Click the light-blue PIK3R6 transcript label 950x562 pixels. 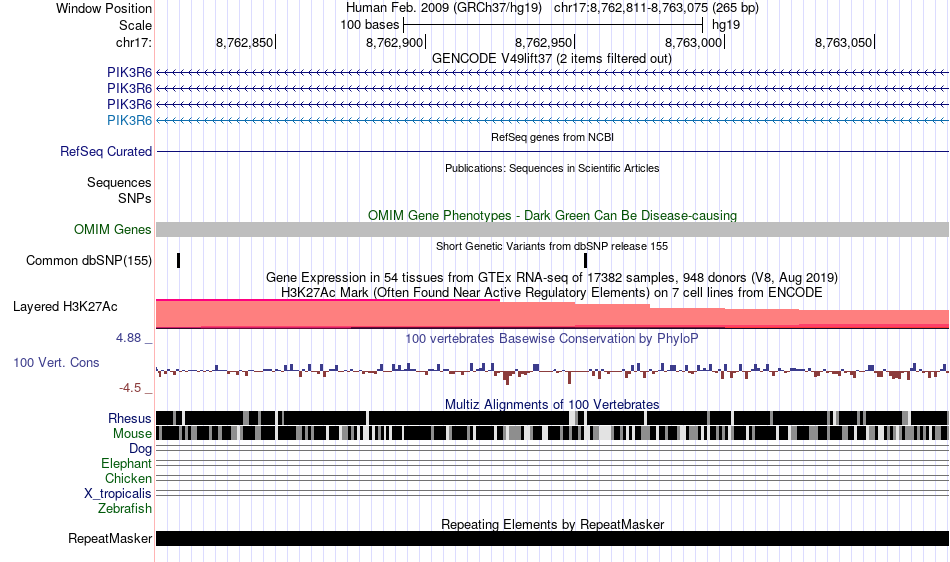(x=129, y=121)
